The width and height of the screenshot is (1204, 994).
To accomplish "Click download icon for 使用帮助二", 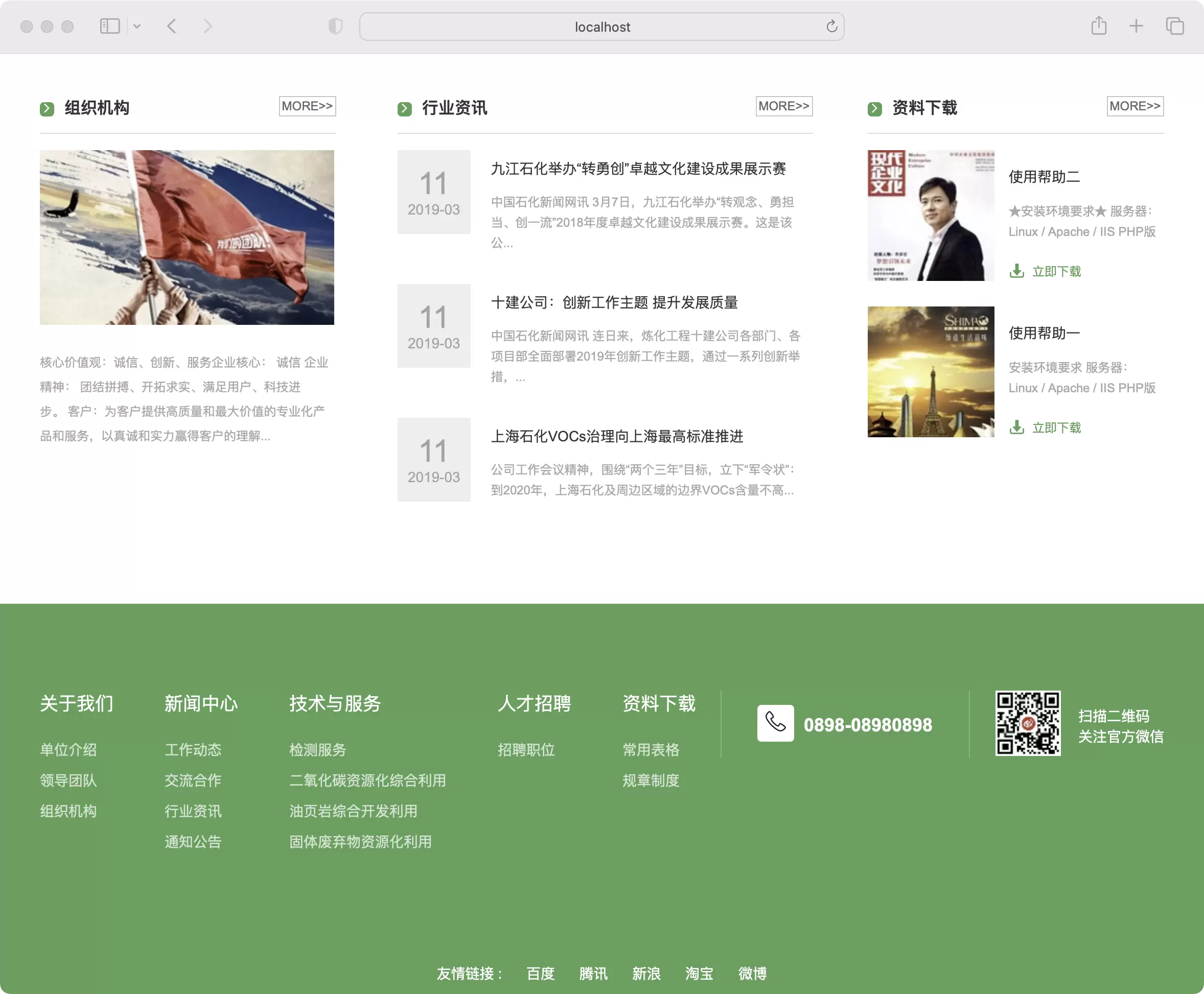I will pyautogui.click(x=1016, y=271).
